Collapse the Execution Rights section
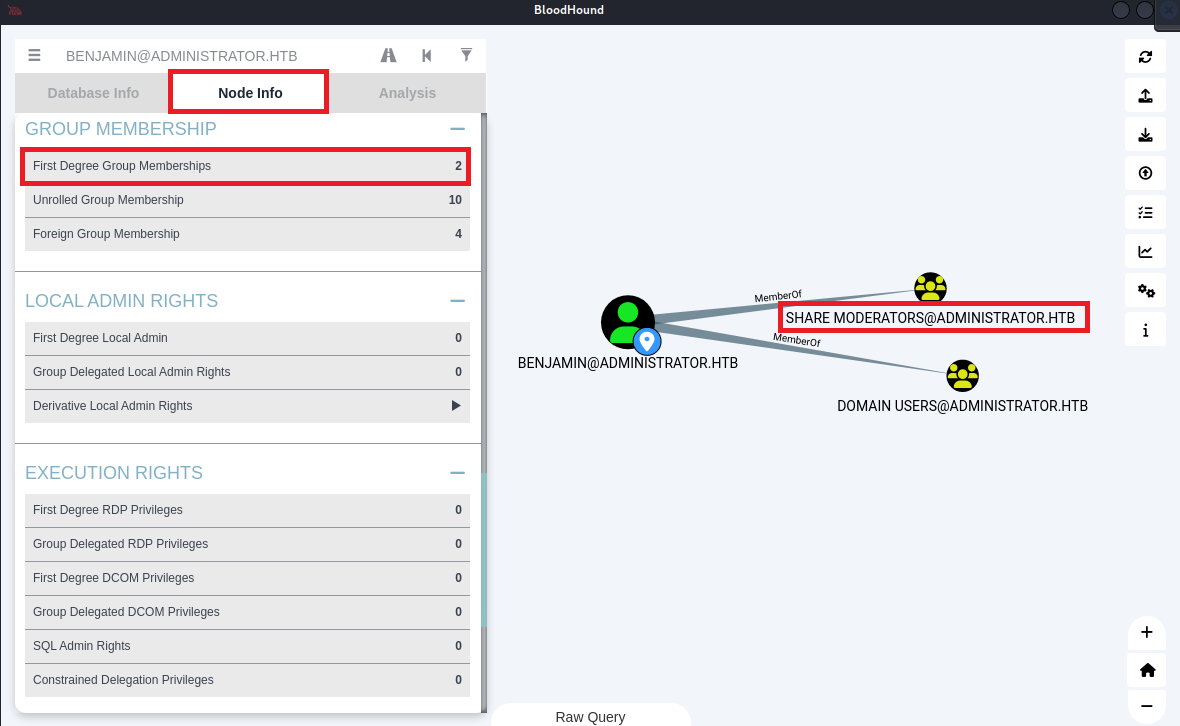1180x726 pixels. [x=457, y=473]
